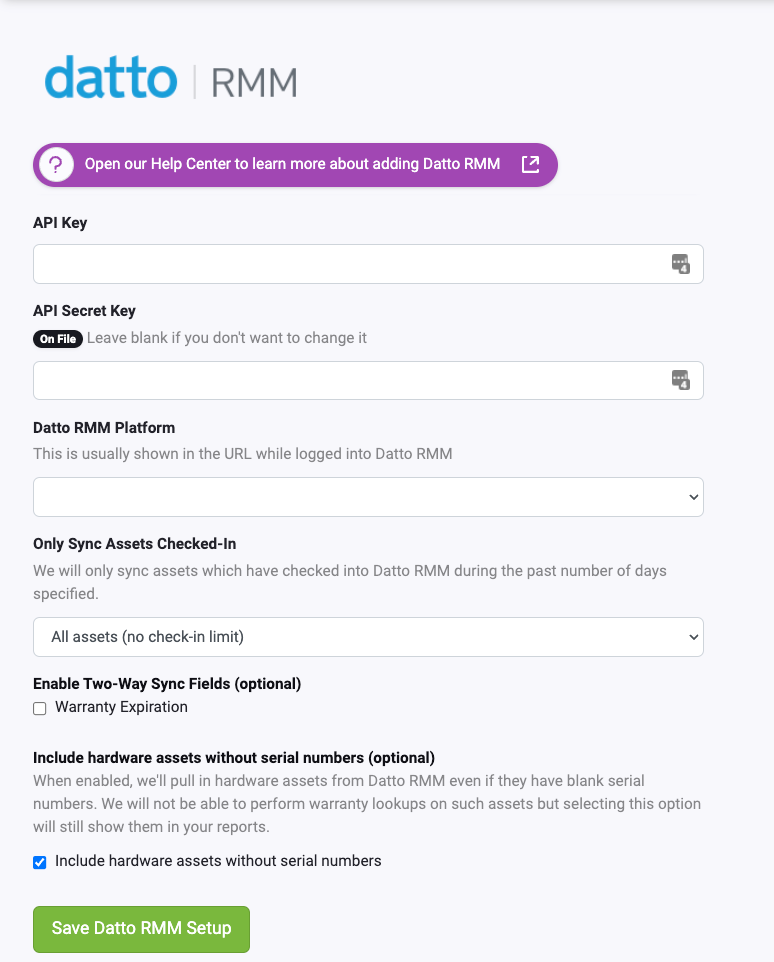Click the hardware assets checkbox label text
This screenshot has width=774, height=962.
(217, 861)
